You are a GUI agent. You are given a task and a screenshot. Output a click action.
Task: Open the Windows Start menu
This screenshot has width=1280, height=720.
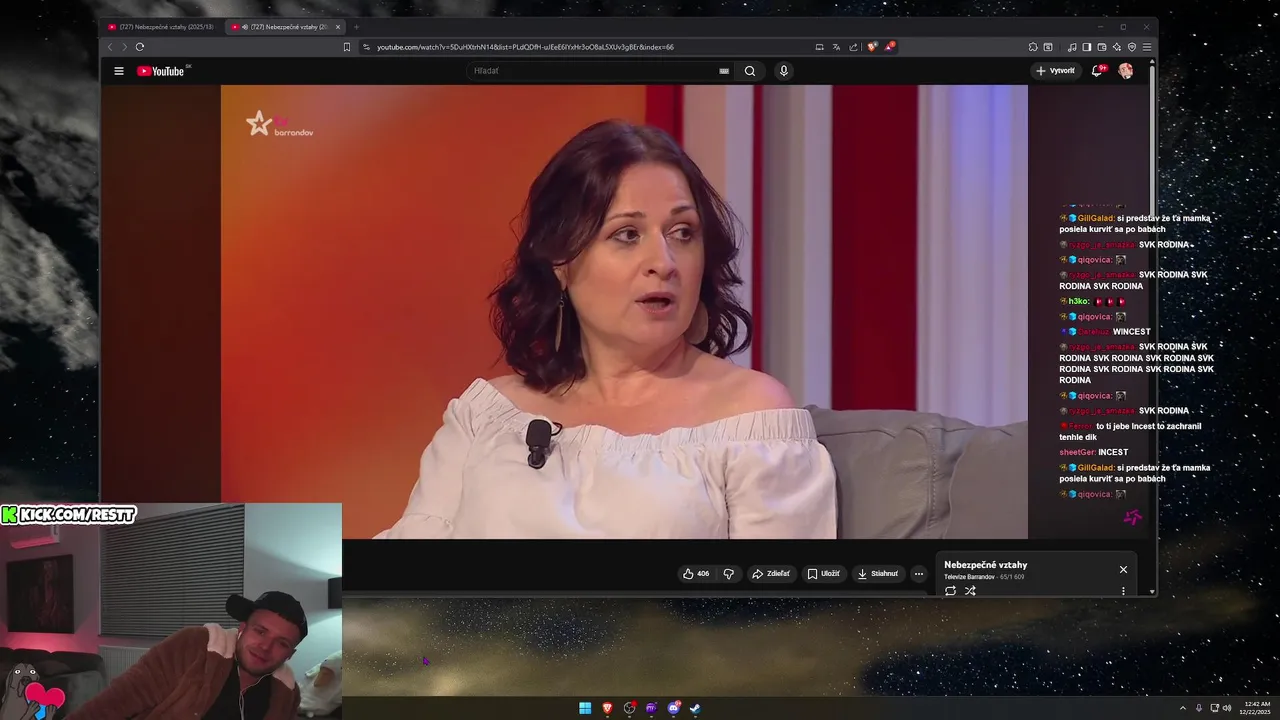click(x=585, y=708)
